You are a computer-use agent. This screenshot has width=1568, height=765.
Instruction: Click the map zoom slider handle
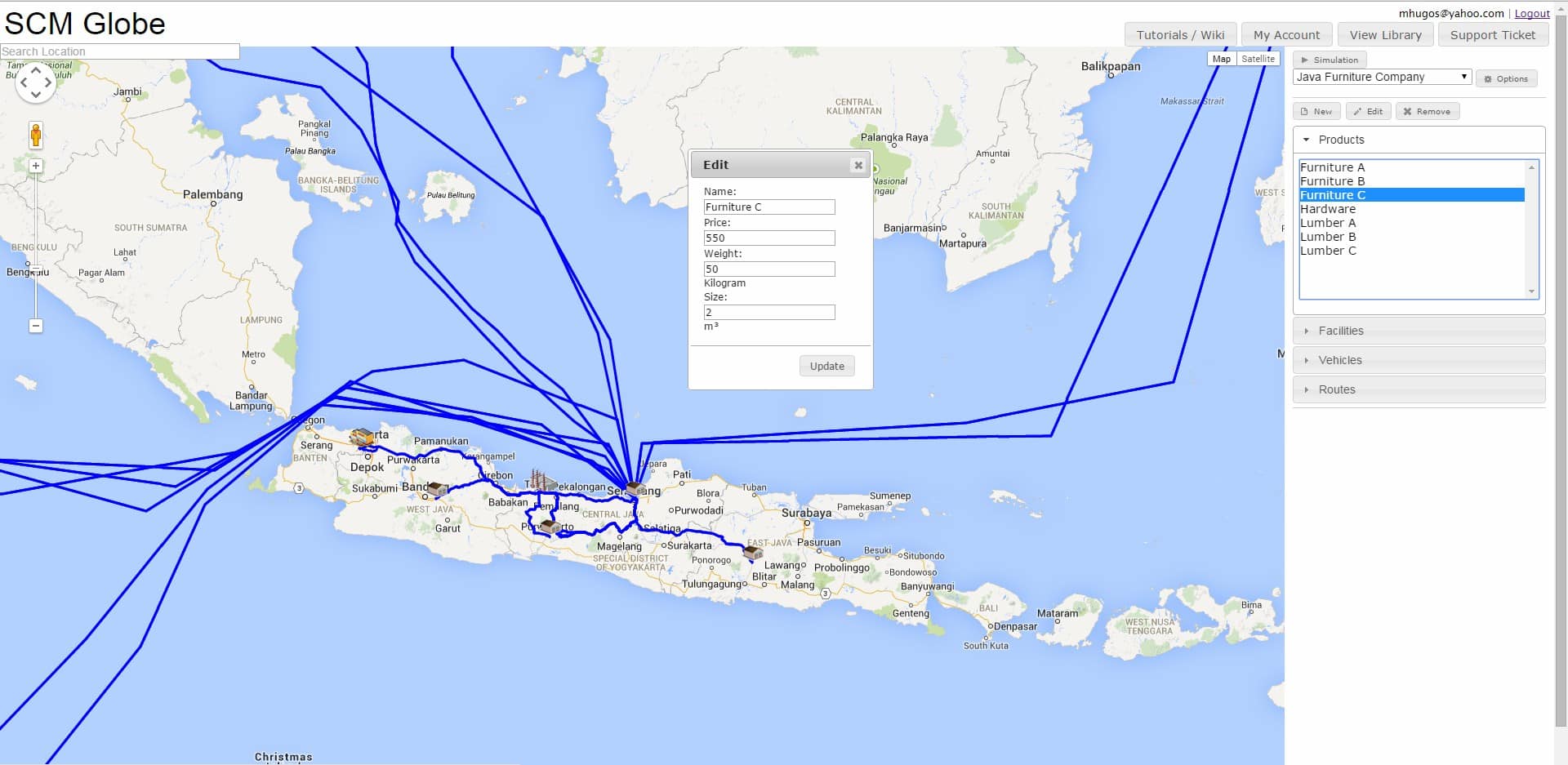coord(36,267)
